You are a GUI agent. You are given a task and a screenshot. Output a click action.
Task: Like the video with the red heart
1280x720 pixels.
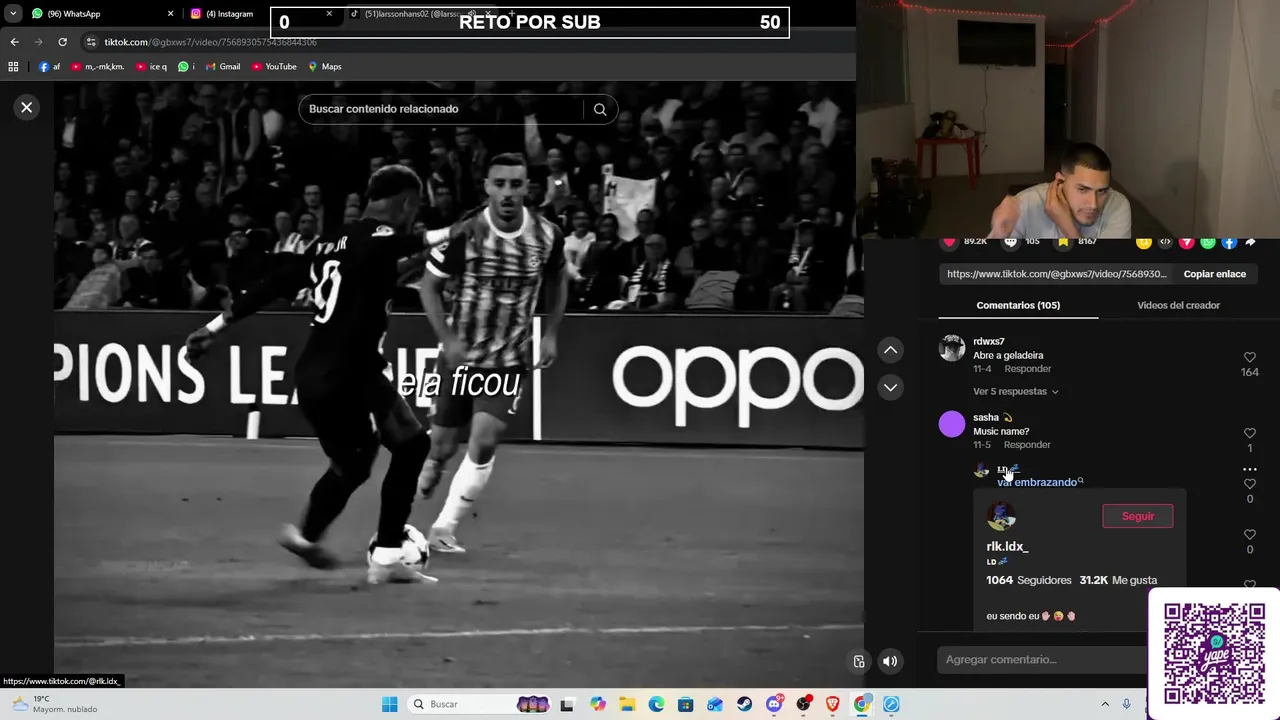949,242
